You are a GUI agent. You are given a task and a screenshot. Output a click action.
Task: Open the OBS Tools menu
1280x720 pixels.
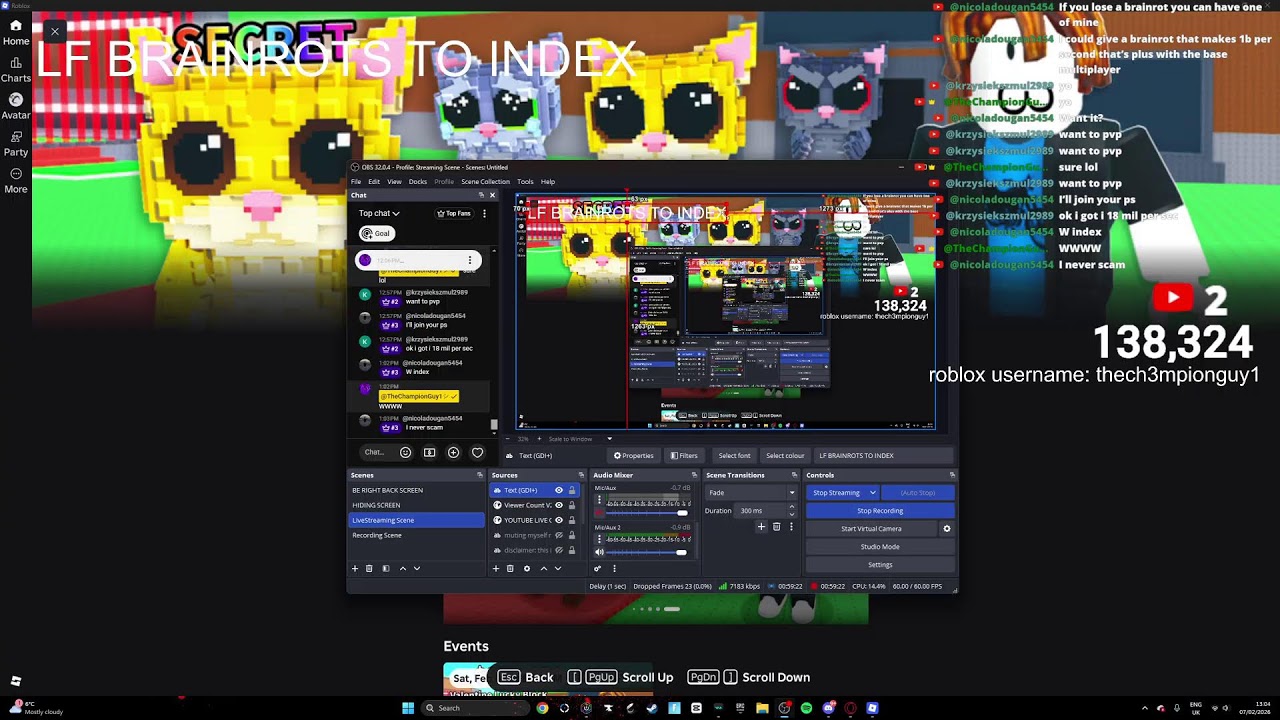(x=525, y=182)
